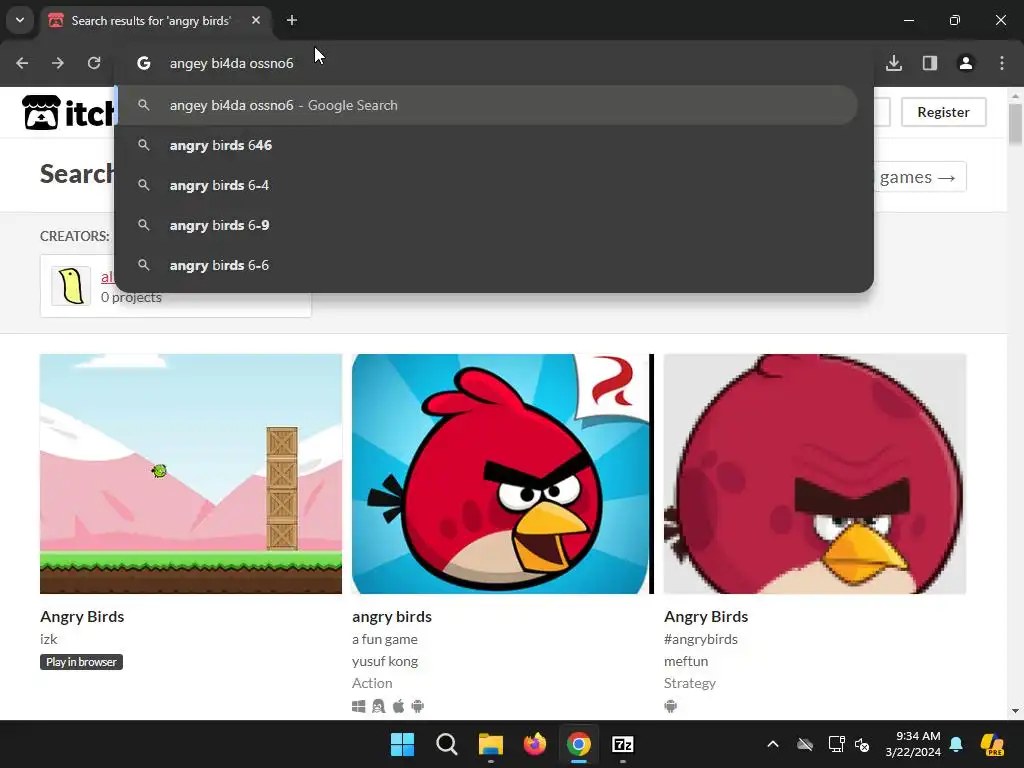Click the 'Strategy' genre label
Screen dimensions: 1024x768
pos(690,683)
